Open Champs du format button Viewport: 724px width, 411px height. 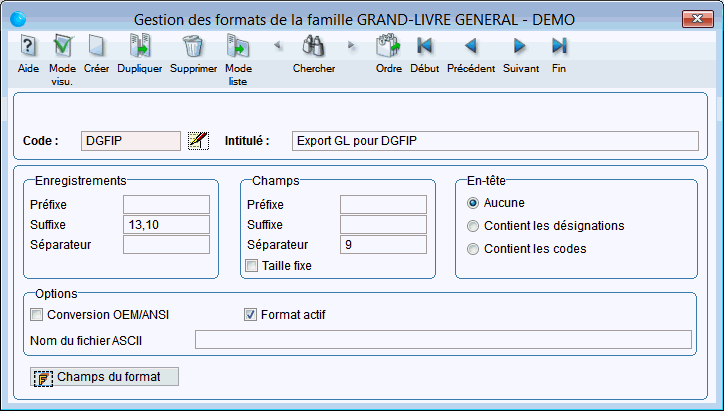coord(105,377)
